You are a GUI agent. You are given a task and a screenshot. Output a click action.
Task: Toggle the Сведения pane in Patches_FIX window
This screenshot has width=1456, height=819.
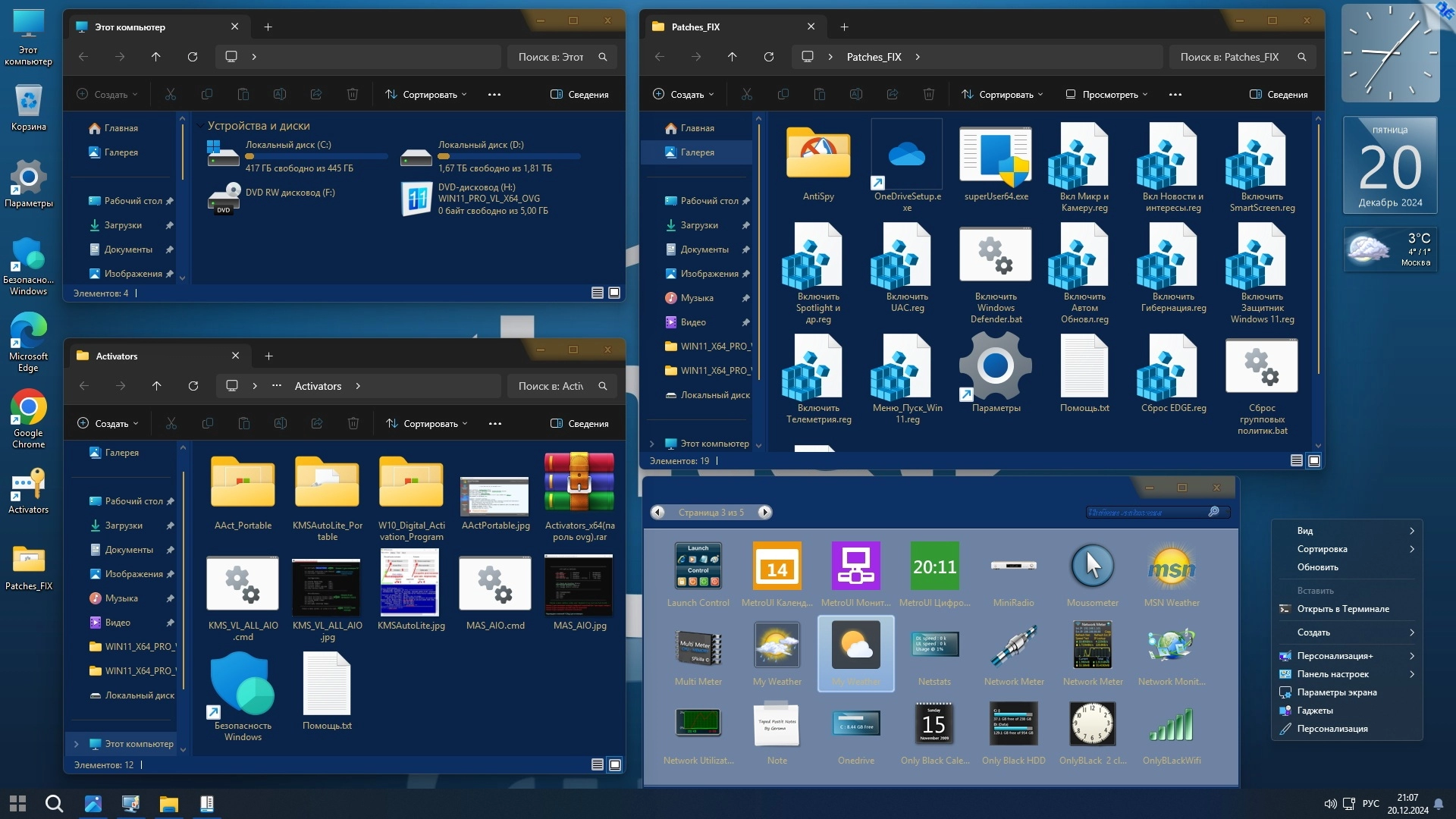pos(1279,94)
